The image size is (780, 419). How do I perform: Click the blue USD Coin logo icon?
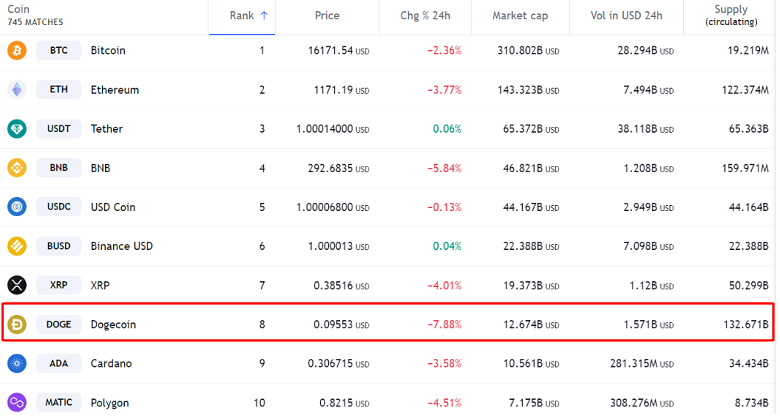click(x=16, y=207)
